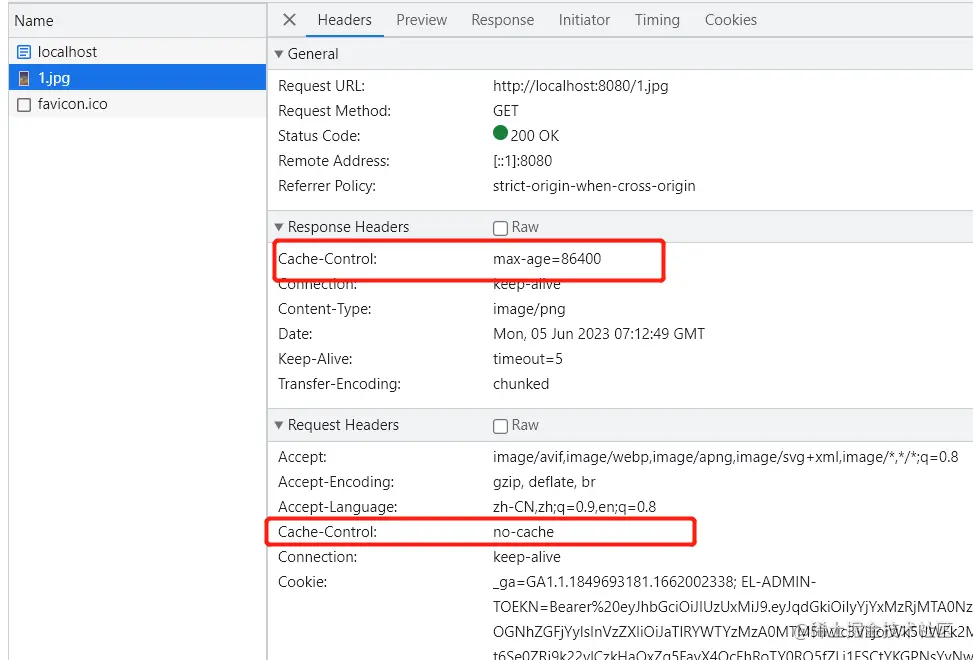Collapse the Request Headers section
The width and height of the screenshot is (973, 660).
pyautogui.click(x=279, y=425)
